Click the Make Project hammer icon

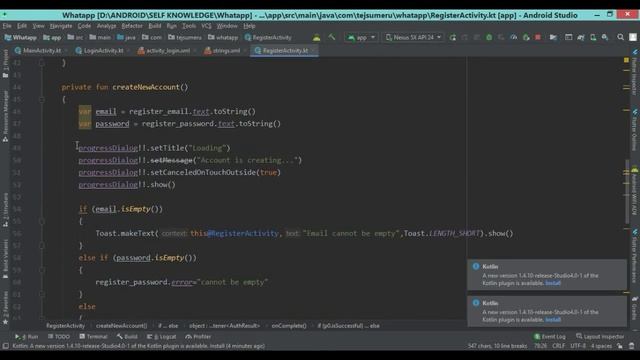[x=332, y=37]
